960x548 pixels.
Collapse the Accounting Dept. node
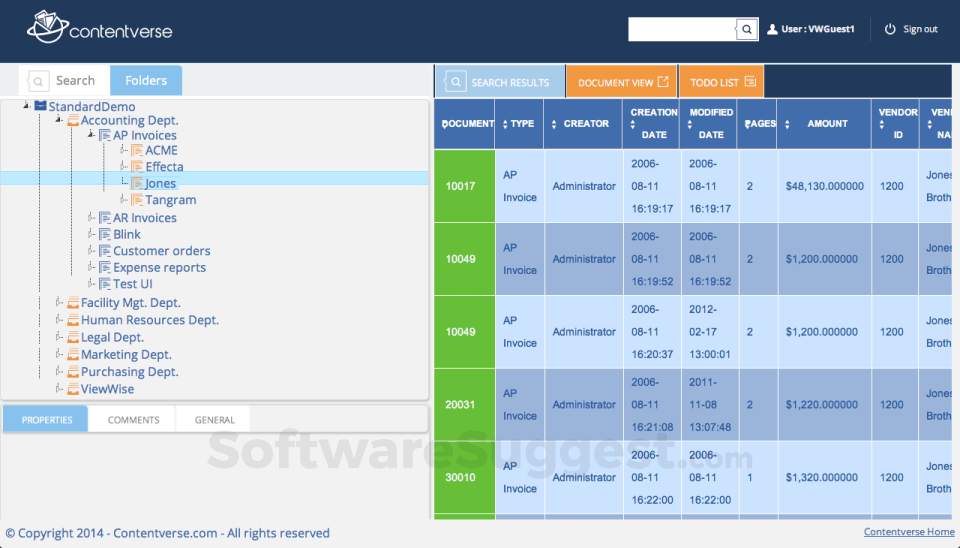tap(59, 119)
